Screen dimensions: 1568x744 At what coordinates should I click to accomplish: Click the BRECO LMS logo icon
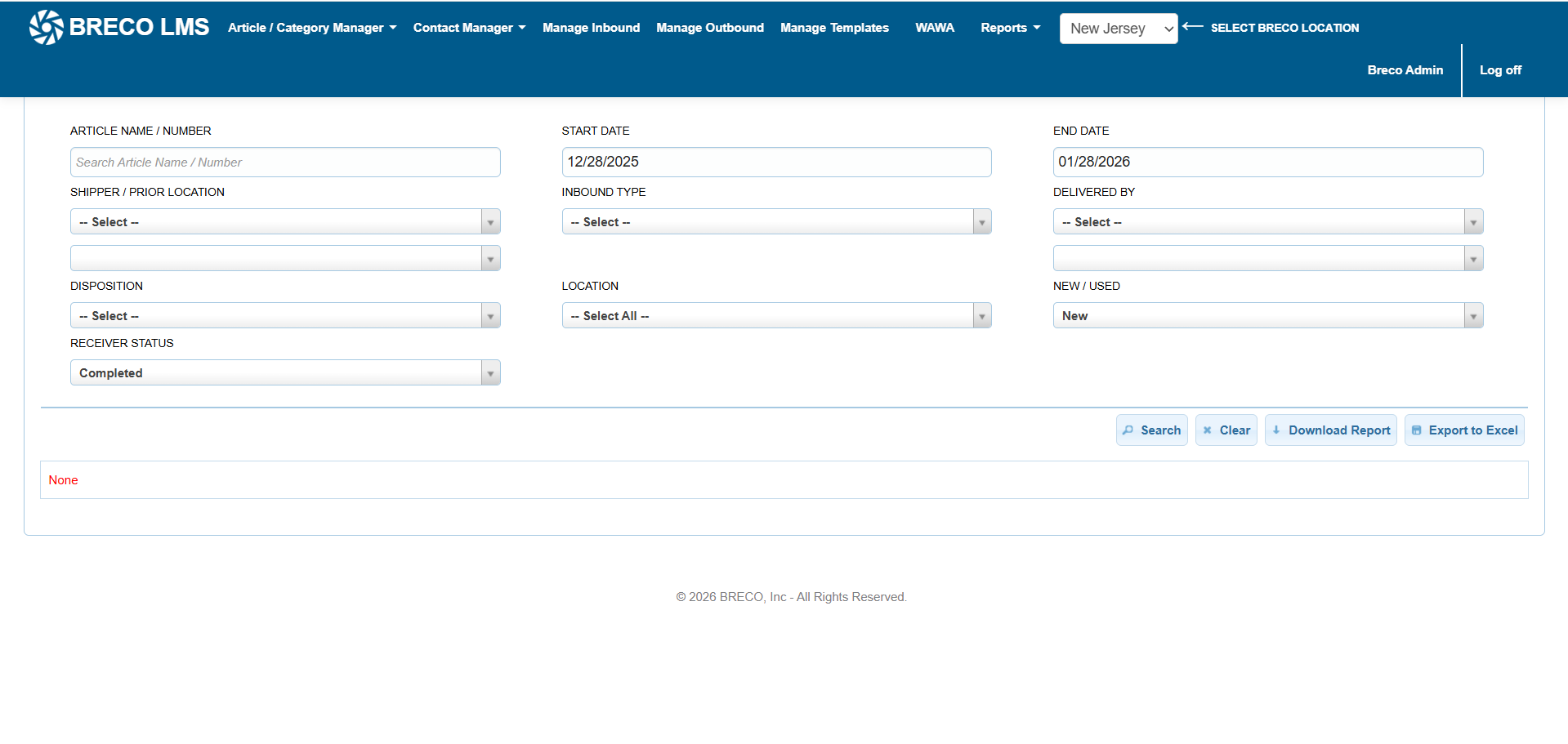point(46,27)
